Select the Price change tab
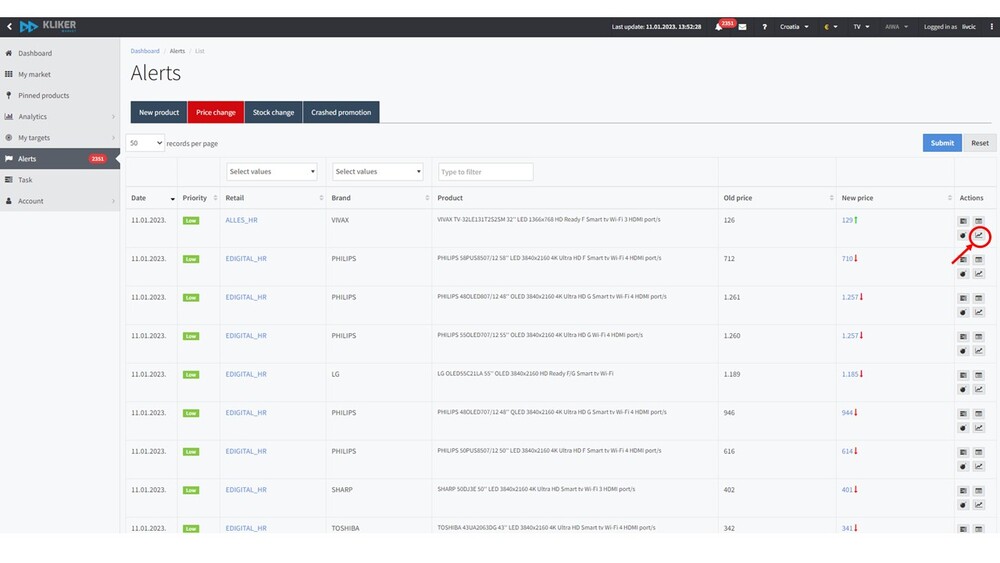Screen dimensions: 1000x563 tap(216, 112)
